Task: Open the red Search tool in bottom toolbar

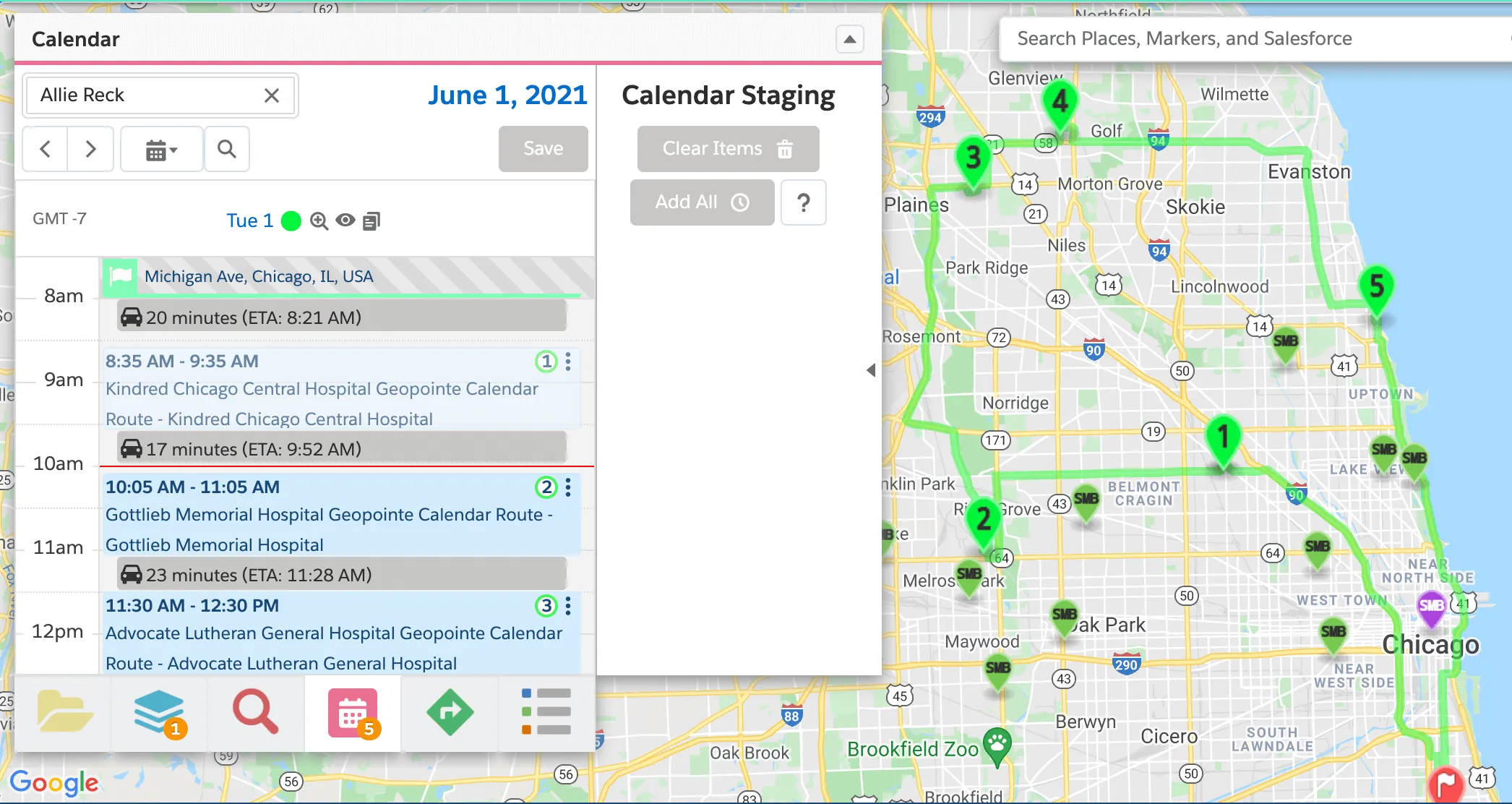Action: pyautogui.click(x=254, y=713)
